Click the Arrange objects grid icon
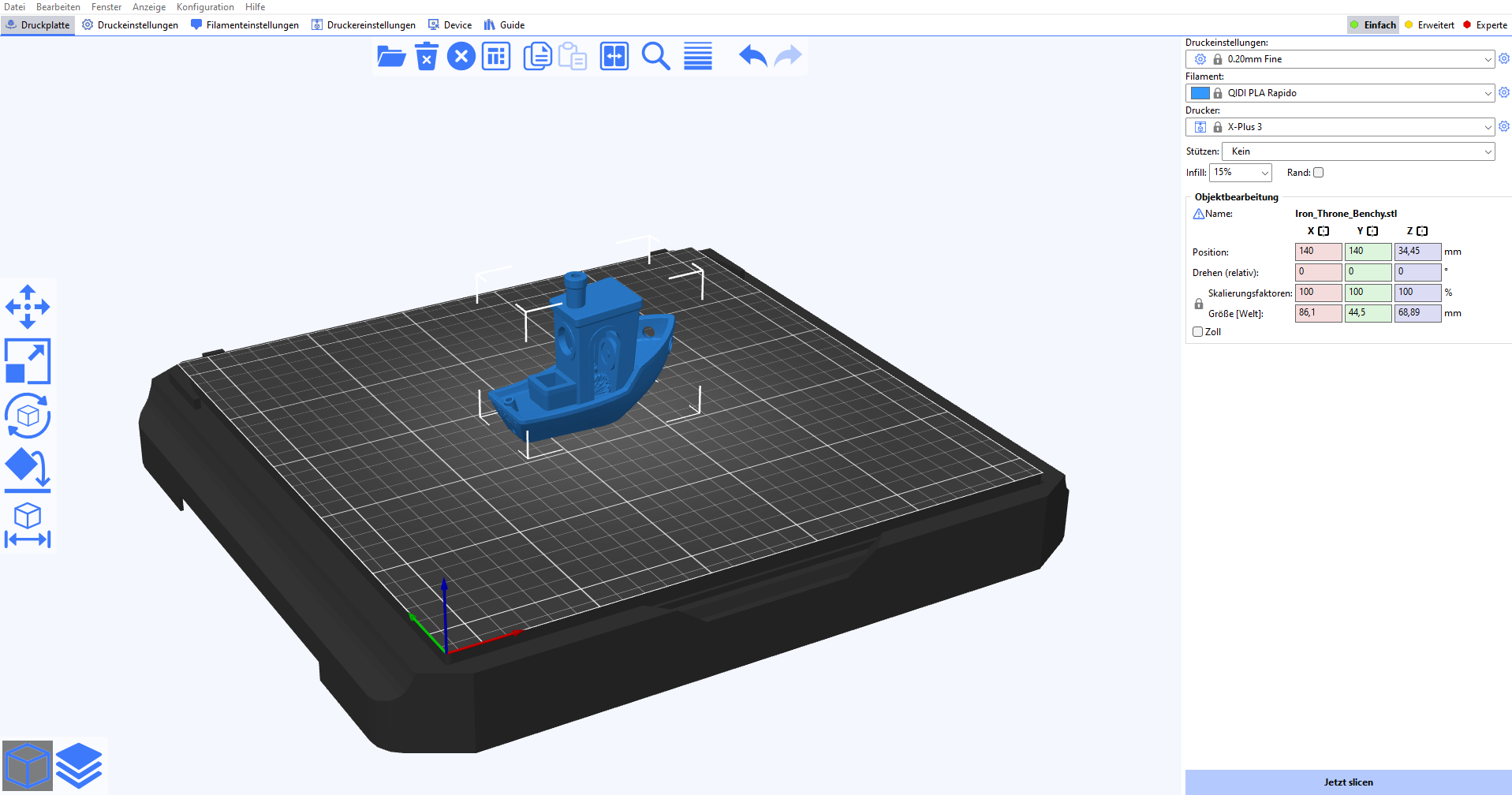 coord(496,57)
